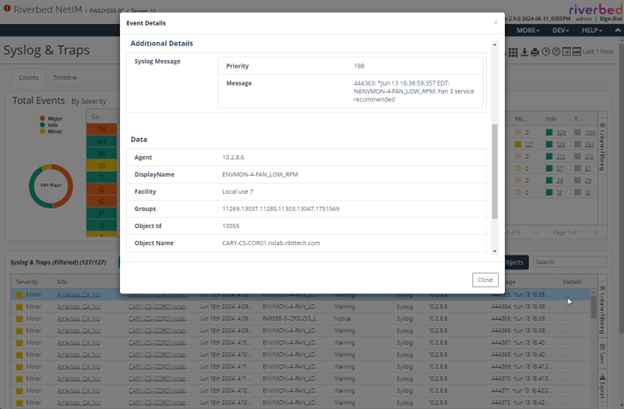Click the download export icon
The image size is (624, 409).
(x=524, y=52)
